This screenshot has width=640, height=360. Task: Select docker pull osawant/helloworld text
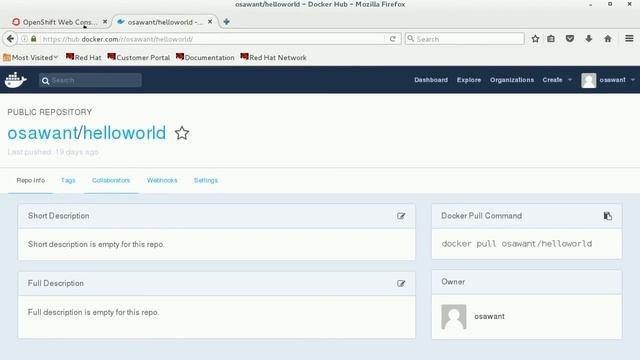point(517,244)
